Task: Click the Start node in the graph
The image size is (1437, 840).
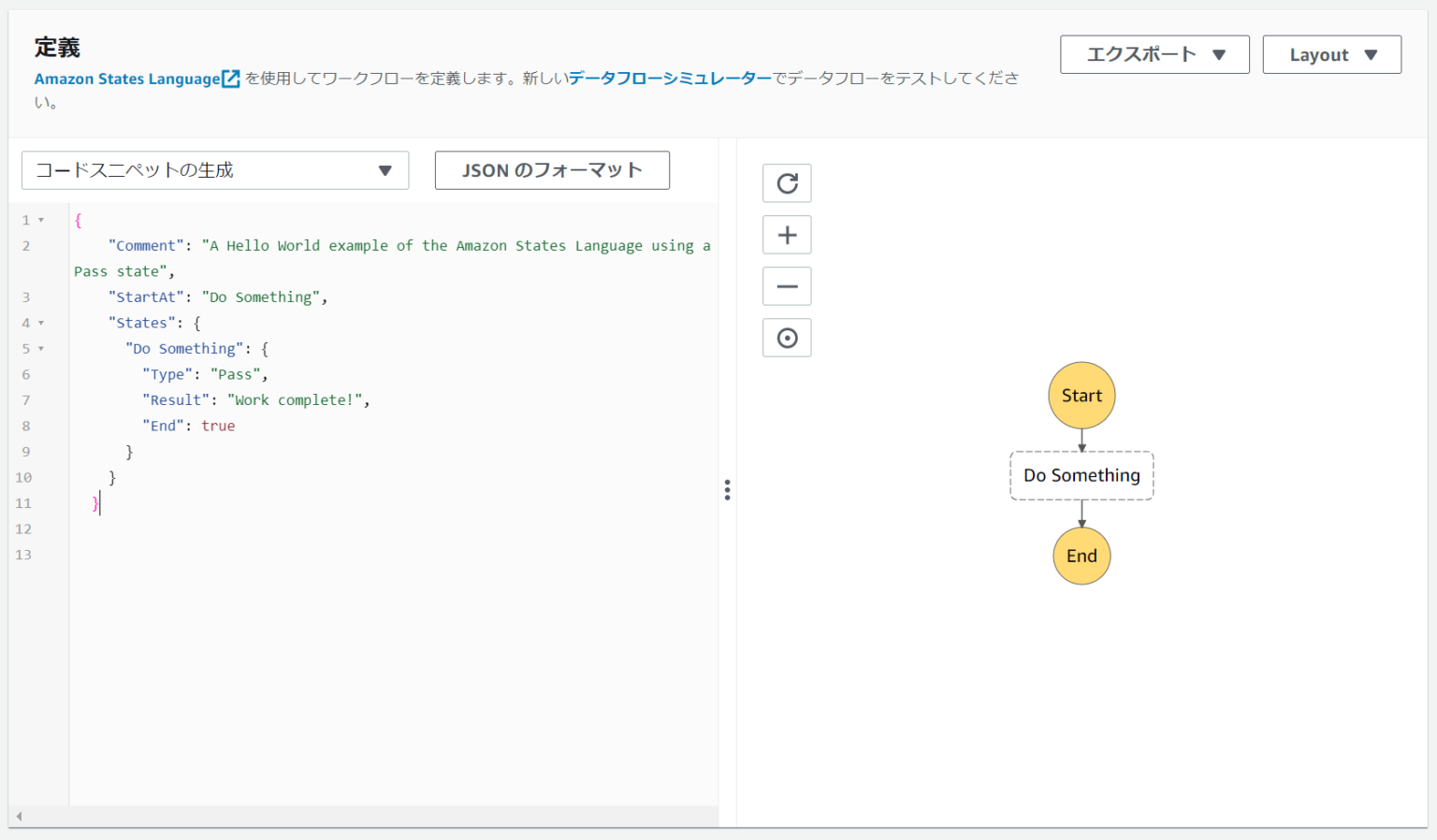Action: click(1081, 396)
